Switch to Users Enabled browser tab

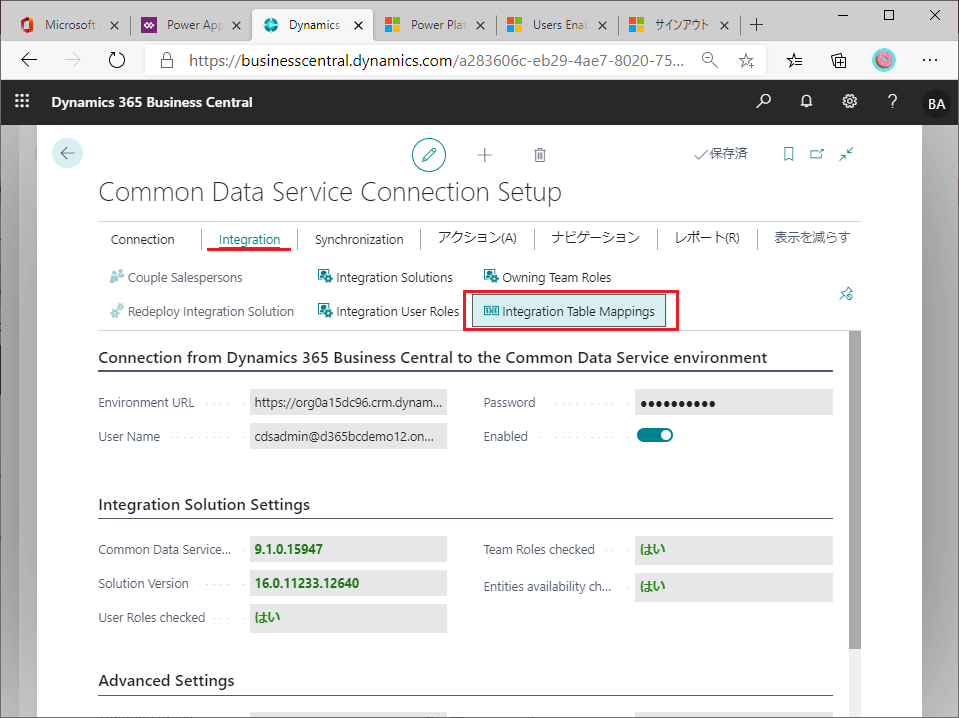(x=557, y=24)
